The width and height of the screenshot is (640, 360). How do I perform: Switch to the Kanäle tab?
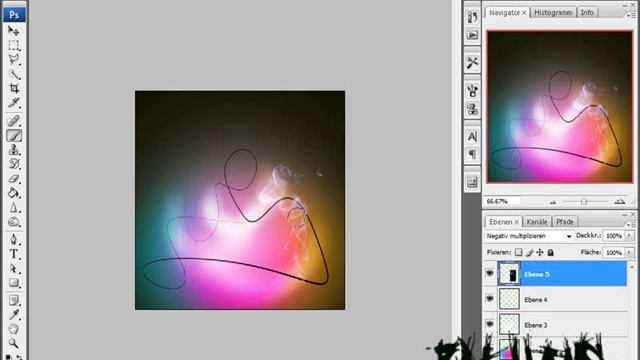pos(536,222)
